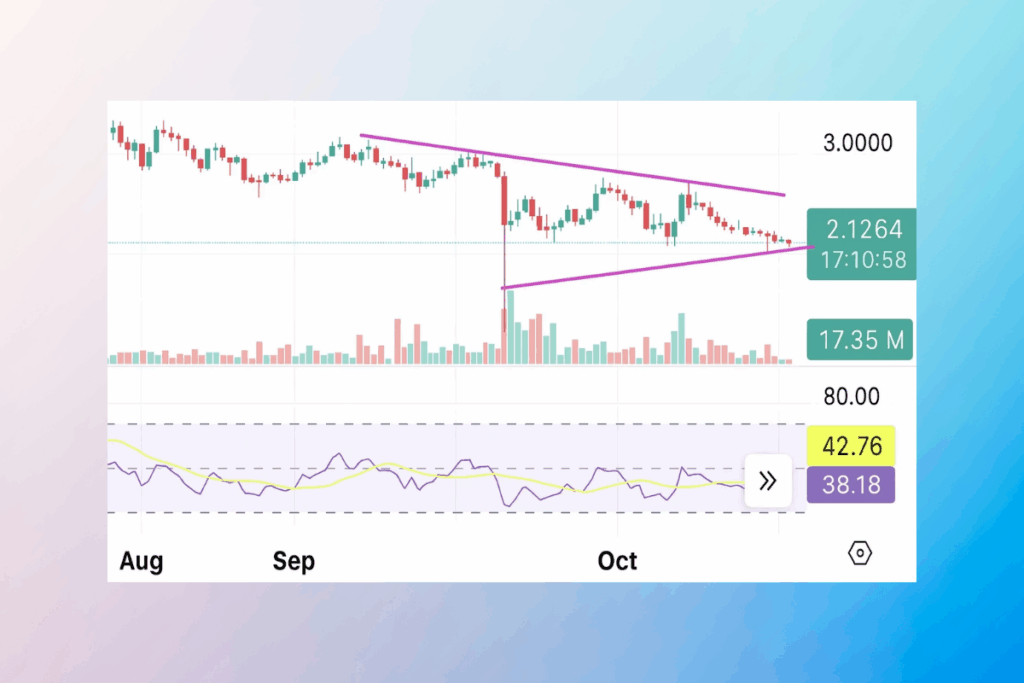The height and width of the screenshot is (683, 1024).
Task: Click the yellow RSI value 42.76
Action: click(851, 446)
